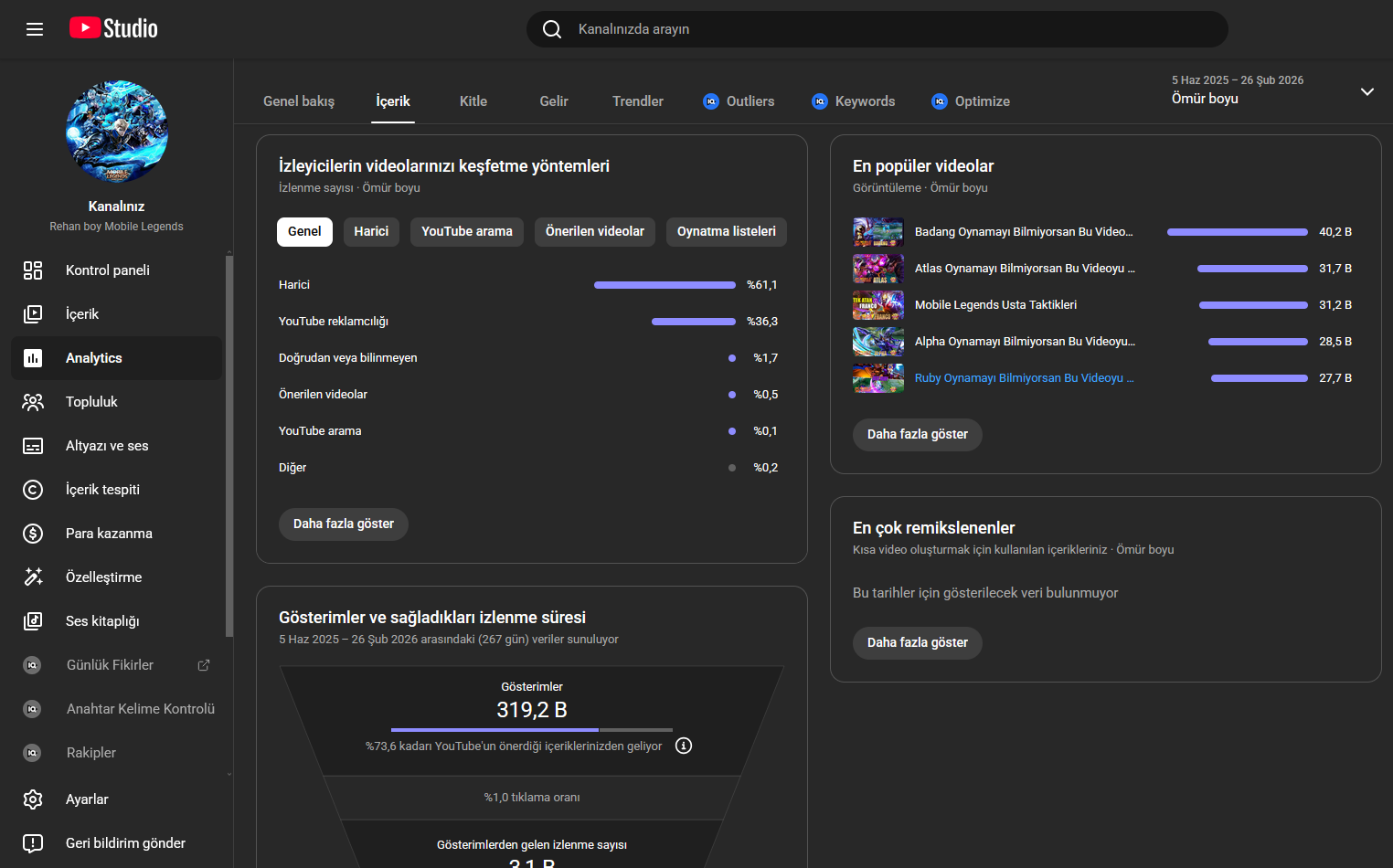This screenshot has width=1393, height=868.
Task: Open the Kitle tab
Action: pos(473,101)
